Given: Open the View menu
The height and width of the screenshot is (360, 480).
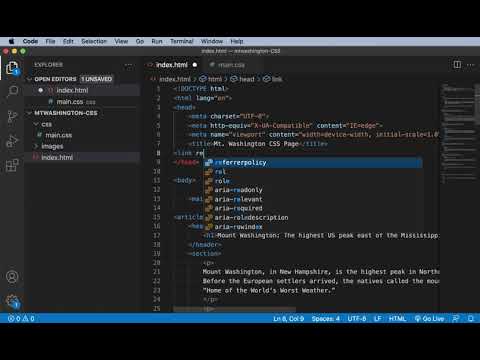Looking at the screenshot, I should click(121, 41).
